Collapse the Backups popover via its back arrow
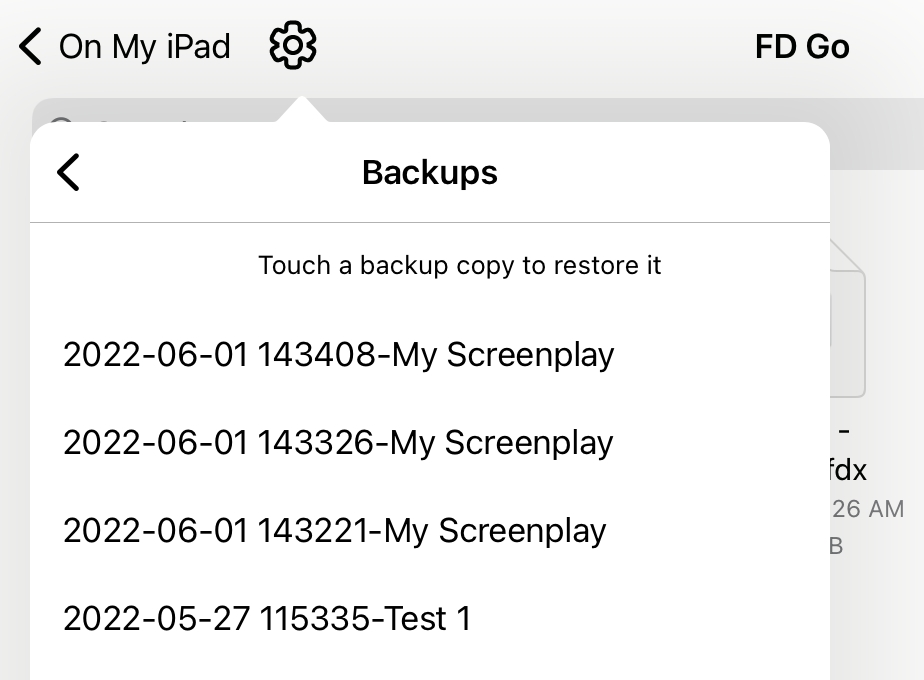 tap(68, 172)
